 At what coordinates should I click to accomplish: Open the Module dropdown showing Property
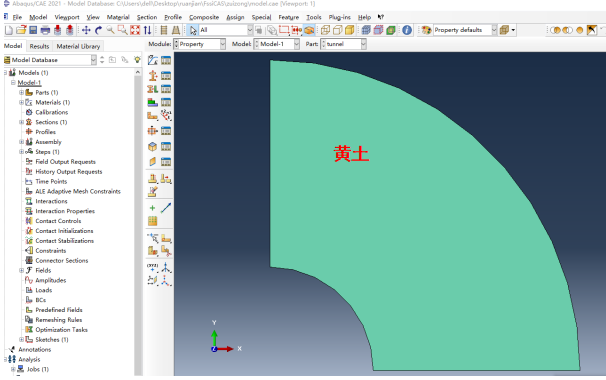(199, 44)
